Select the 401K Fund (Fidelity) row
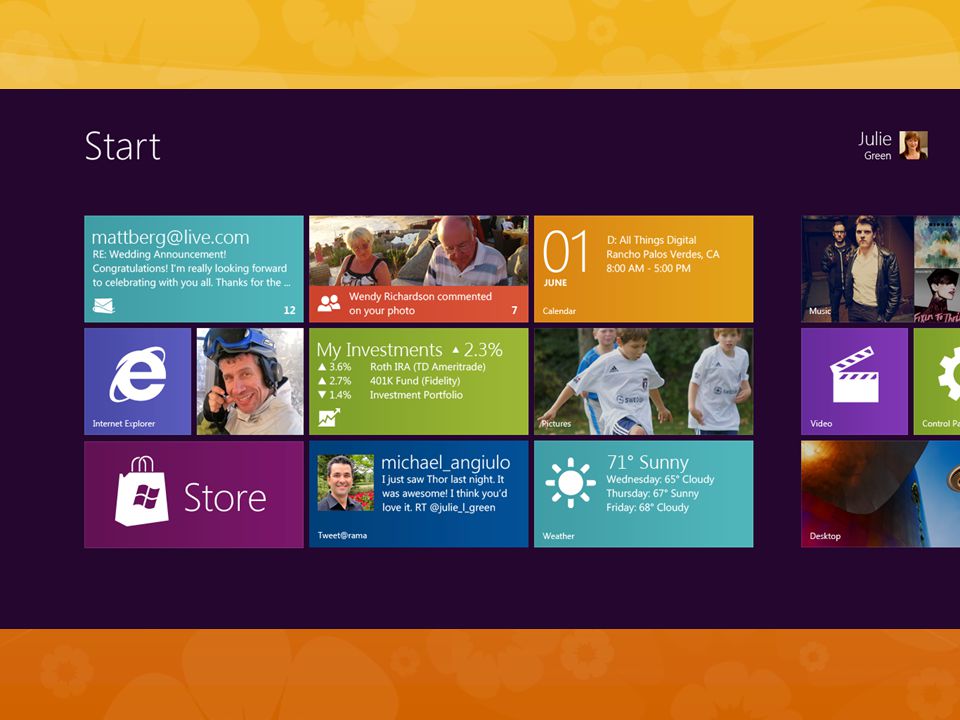 [389, 381]
